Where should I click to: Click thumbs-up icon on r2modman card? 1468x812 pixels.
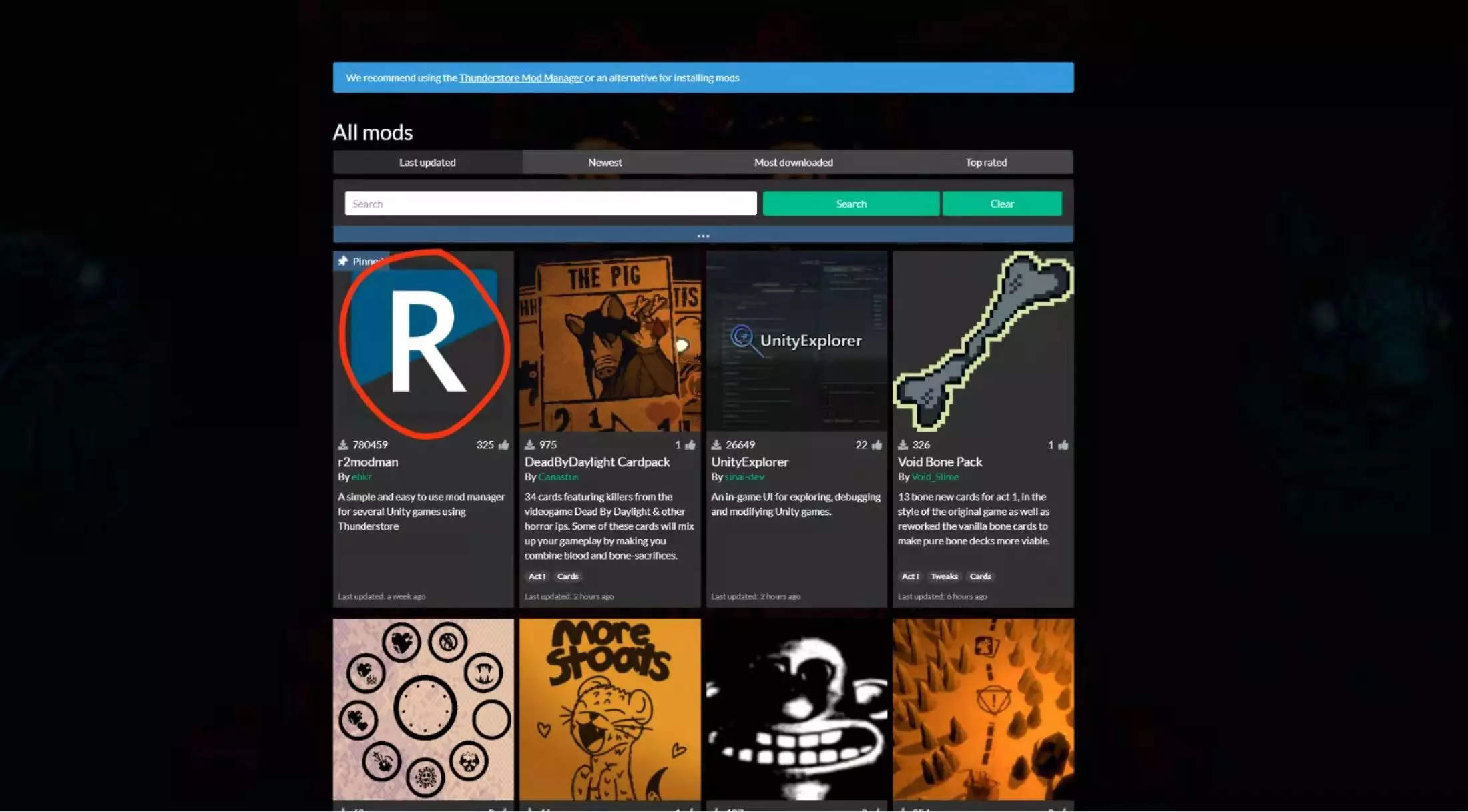click(x=503, y=445)
